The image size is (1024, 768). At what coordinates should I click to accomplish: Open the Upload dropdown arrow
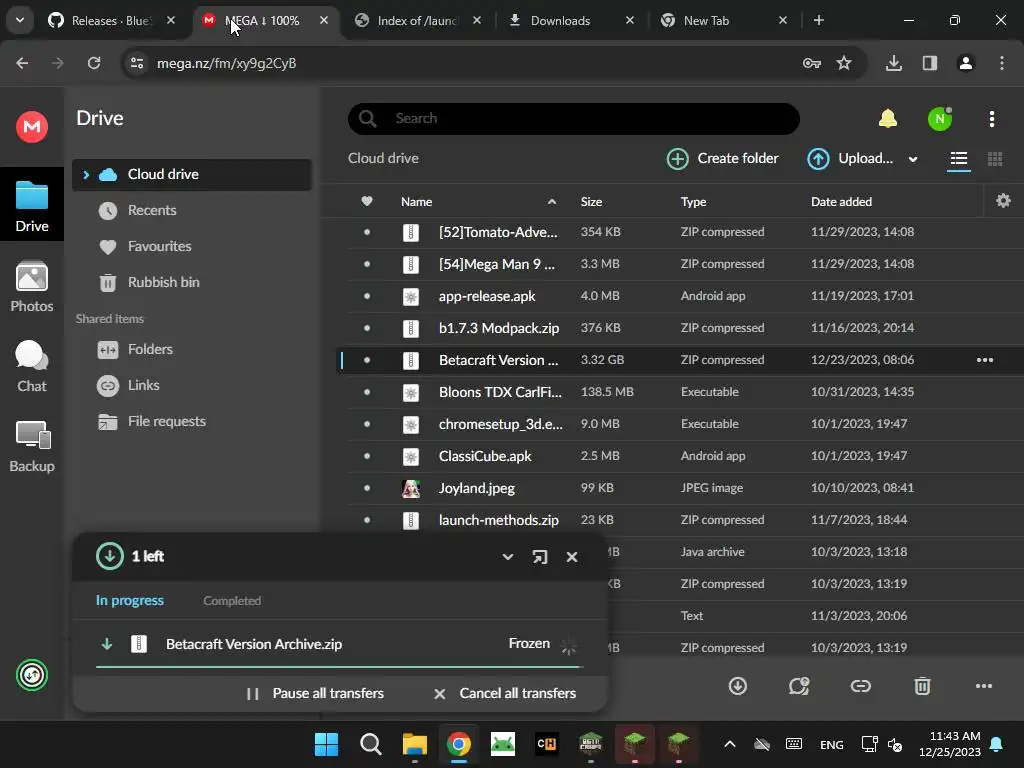point(912,159)
